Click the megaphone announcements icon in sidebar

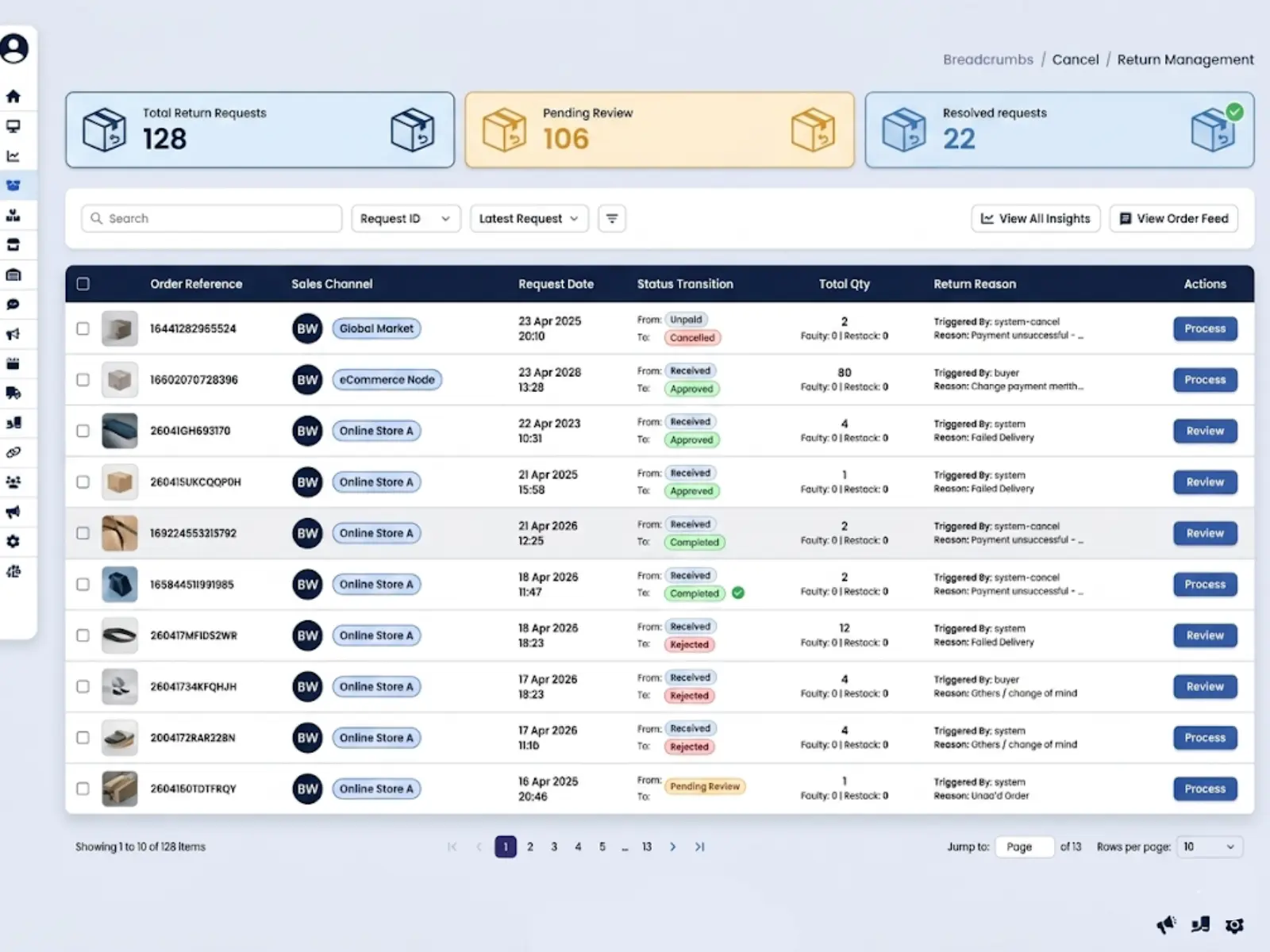point(13,333)
